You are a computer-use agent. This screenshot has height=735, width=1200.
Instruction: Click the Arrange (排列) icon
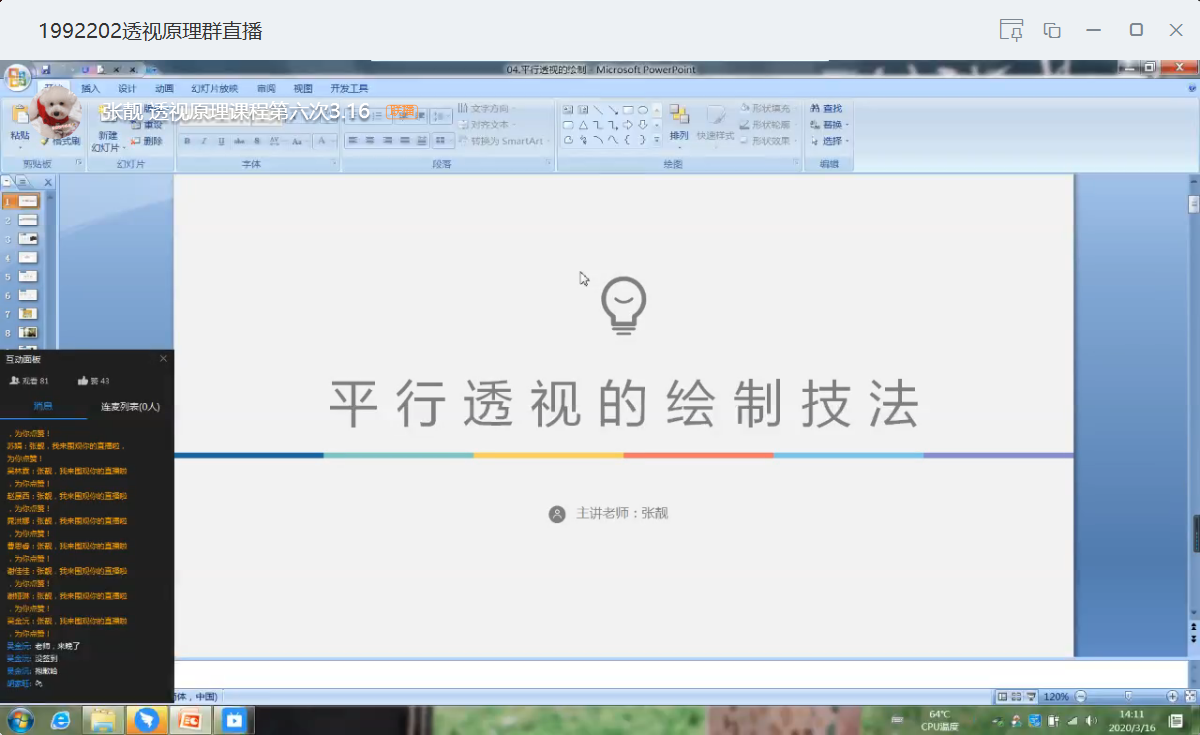click(x=679, y=120)
